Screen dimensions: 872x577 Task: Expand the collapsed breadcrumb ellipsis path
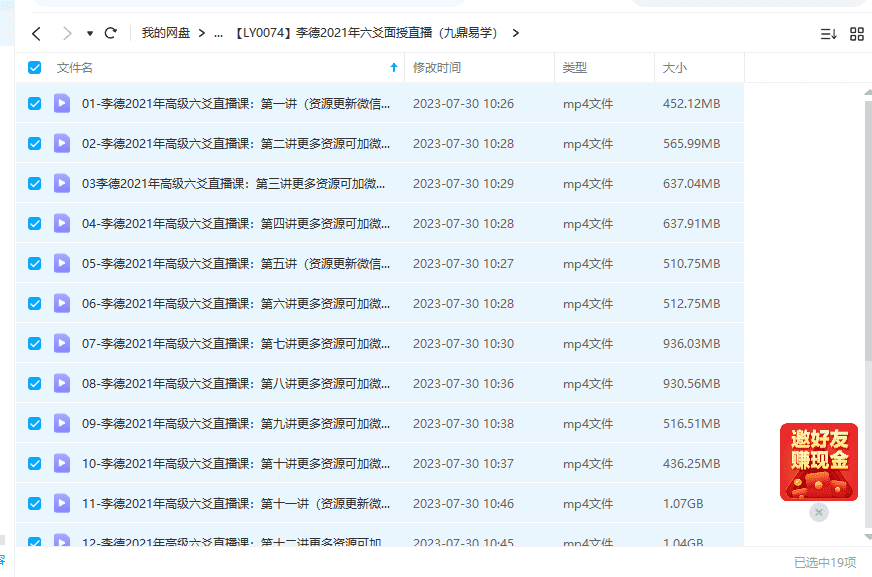tap(218, 33)
